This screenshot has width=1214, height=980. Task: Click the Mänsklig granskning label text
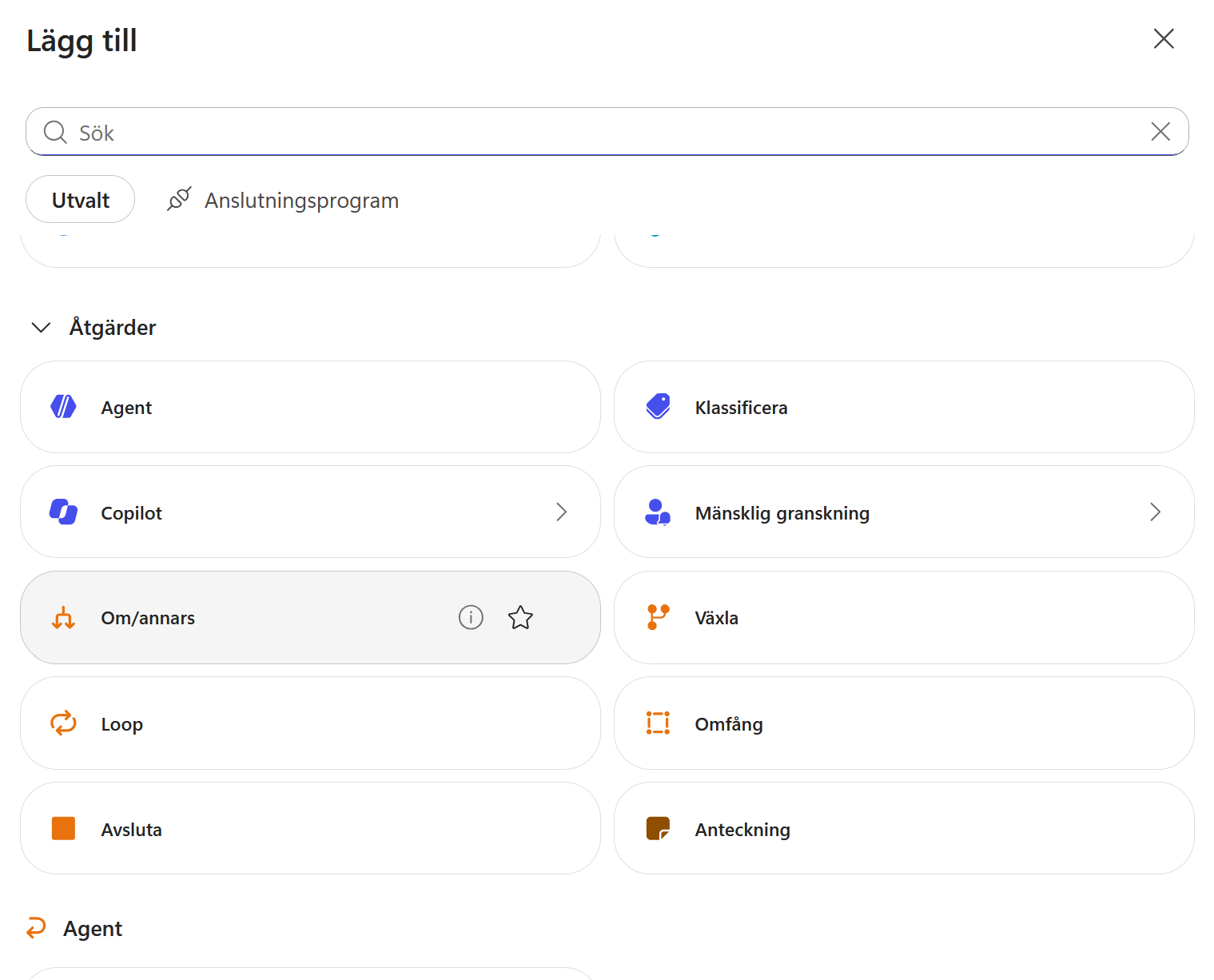[782, 513]
